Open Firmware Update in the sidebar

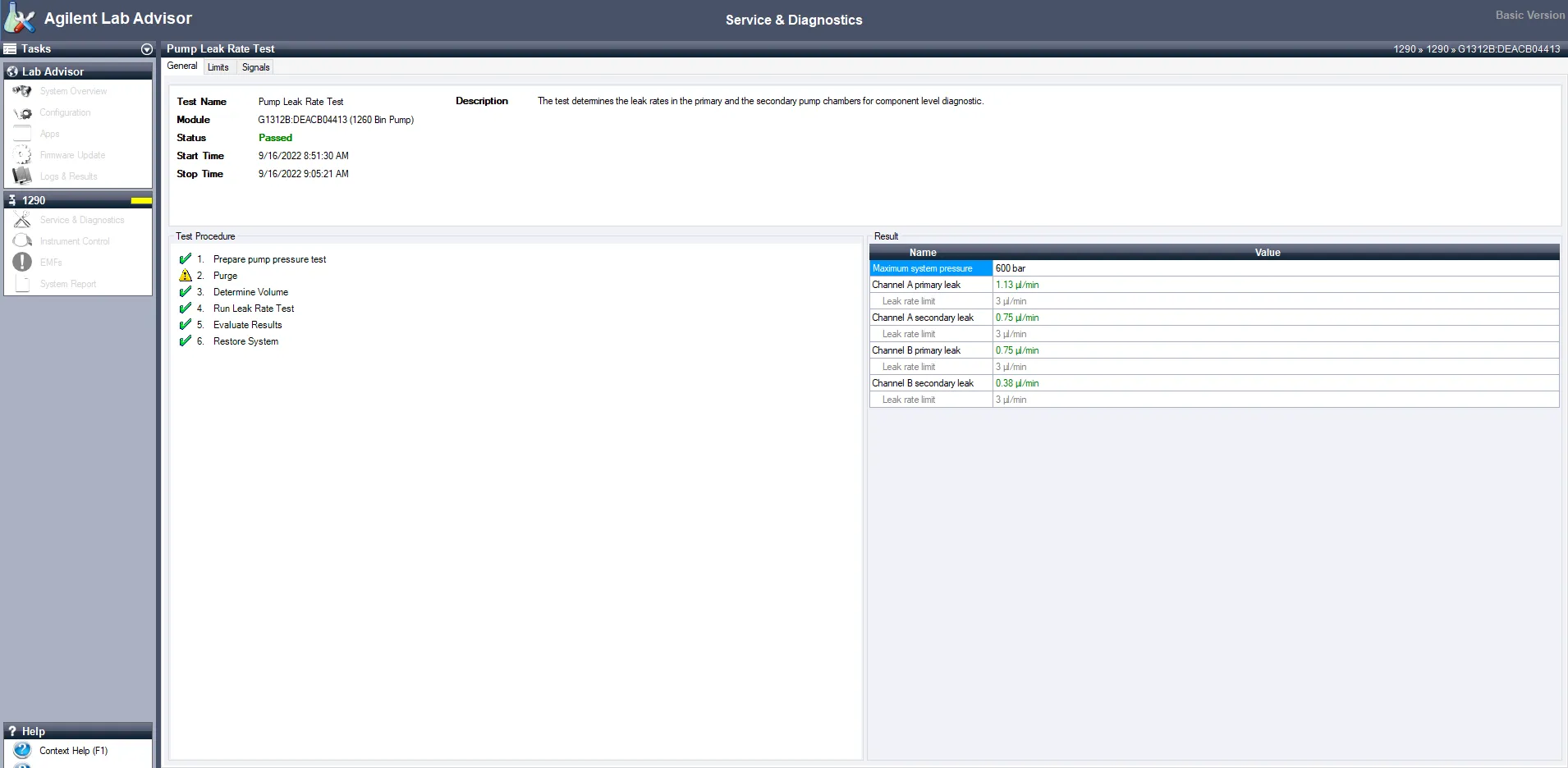[x=73, y=155]
